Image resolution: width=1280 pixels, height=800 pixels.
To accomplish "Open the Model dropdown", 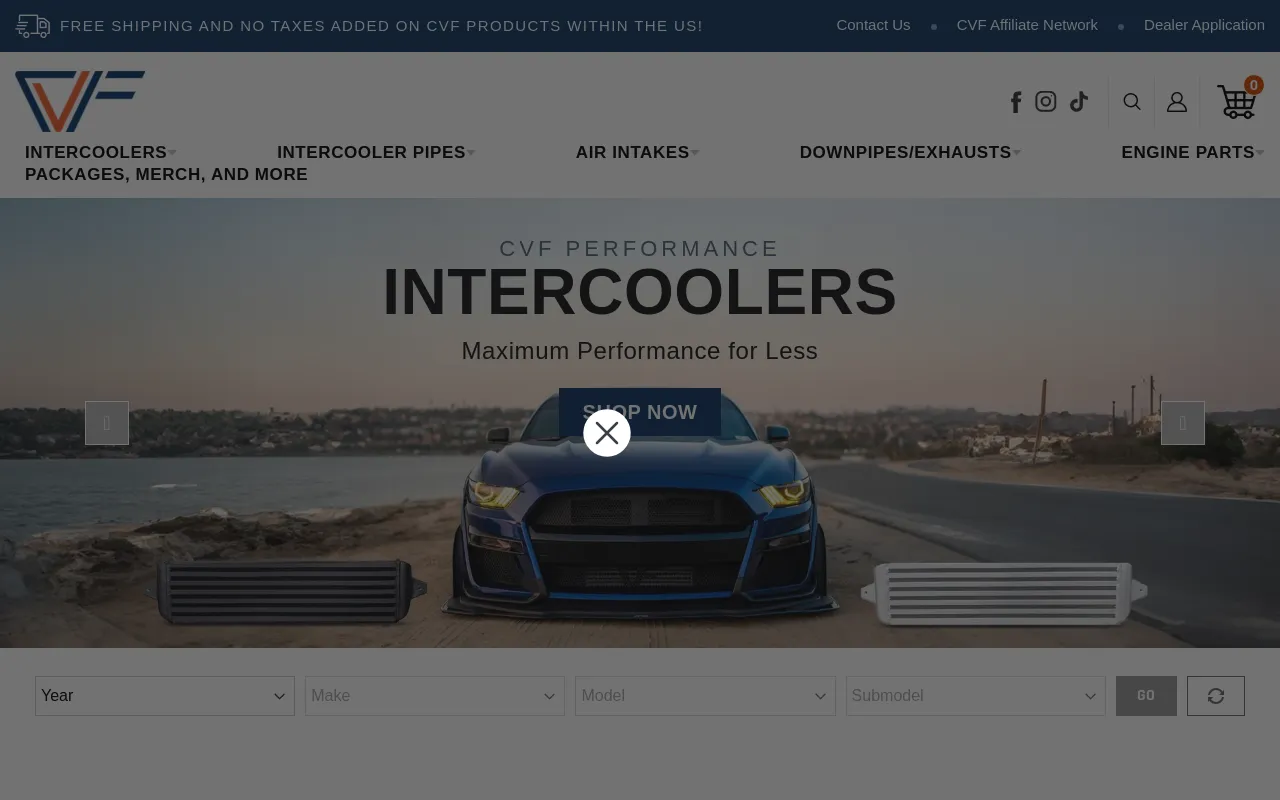I will click(x=705, y=695).
